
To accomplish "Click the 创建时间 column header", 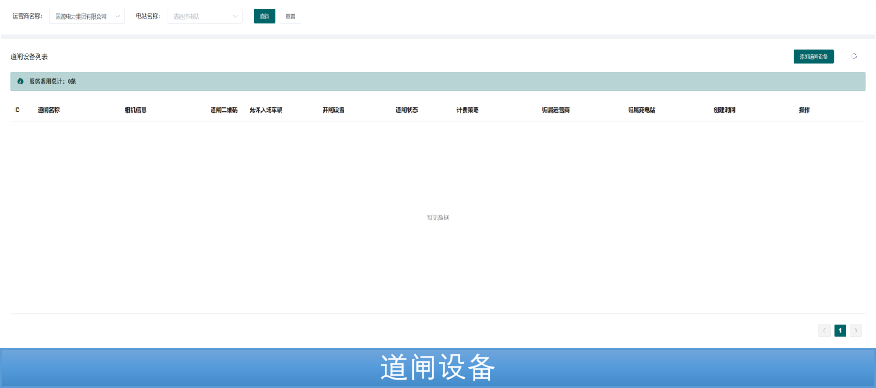I will [x=725, y=111].
